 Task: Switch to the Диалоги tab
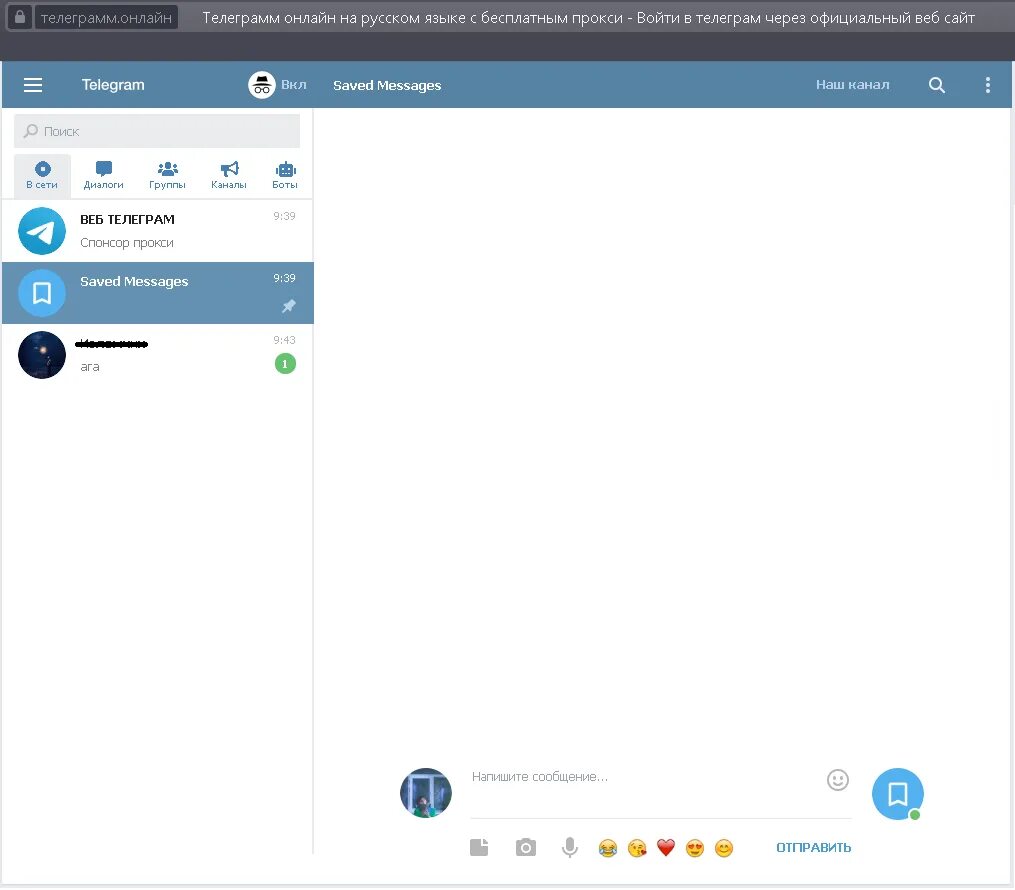(x=104, y=175)
